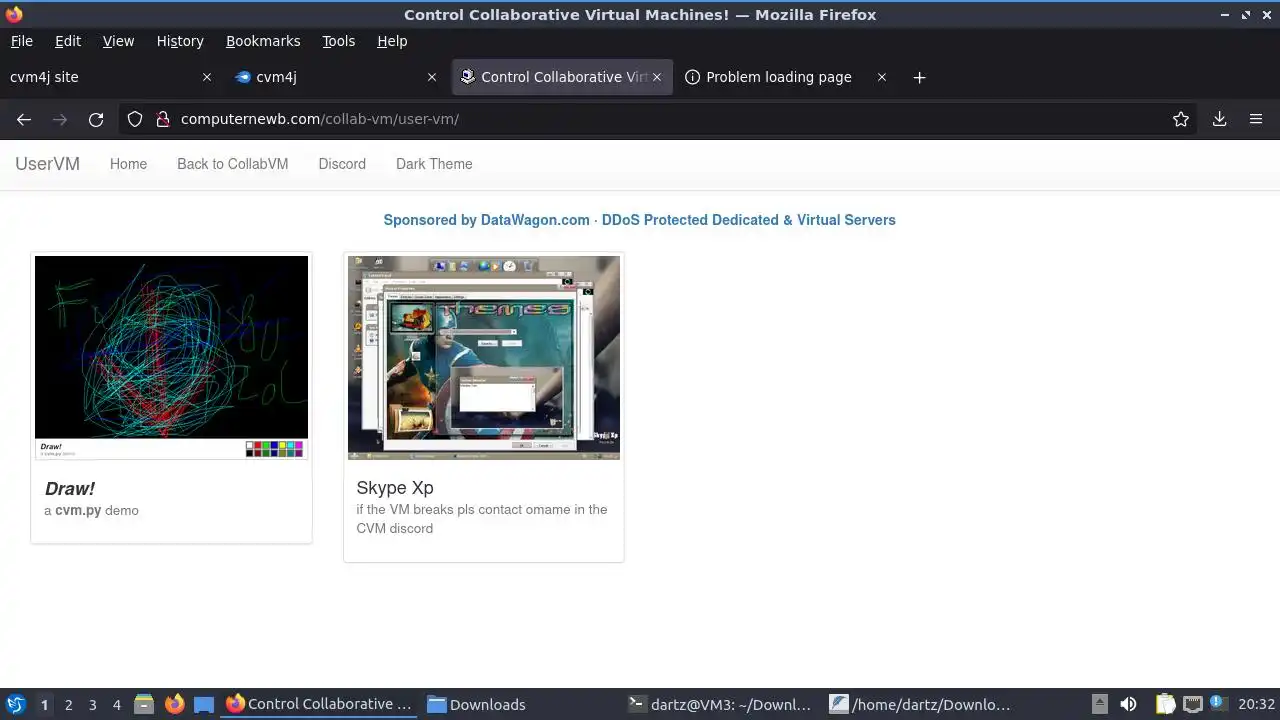Viewport: 1280px width, 720px height.
Task: Open the clipboard manager tray icon
Action: 1165,704
